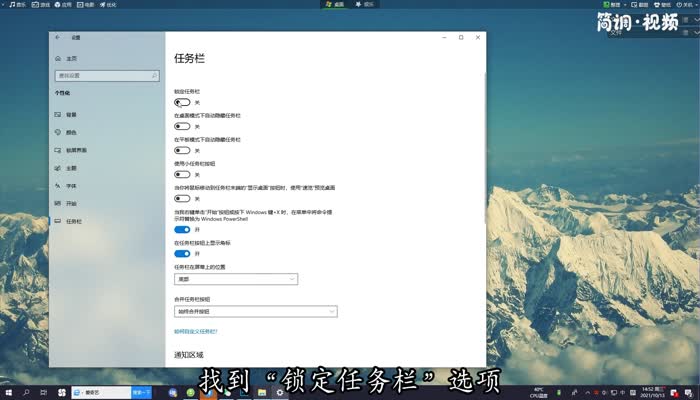
Task: Select 任务栏 in the sidebar menu
Action: click(74, 221)
